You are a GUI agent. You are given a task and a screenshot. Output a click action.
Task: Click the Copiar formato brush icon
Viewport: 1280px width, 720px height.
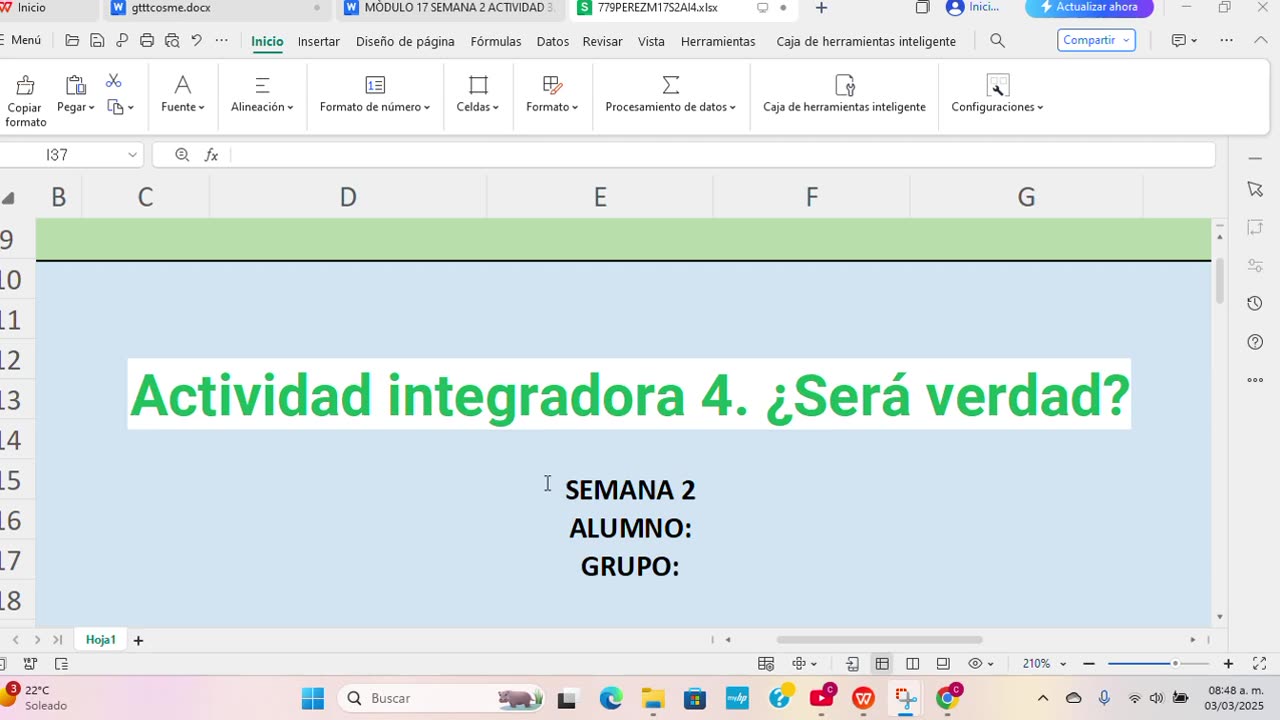pyautogui.click(x=25, y=85)
